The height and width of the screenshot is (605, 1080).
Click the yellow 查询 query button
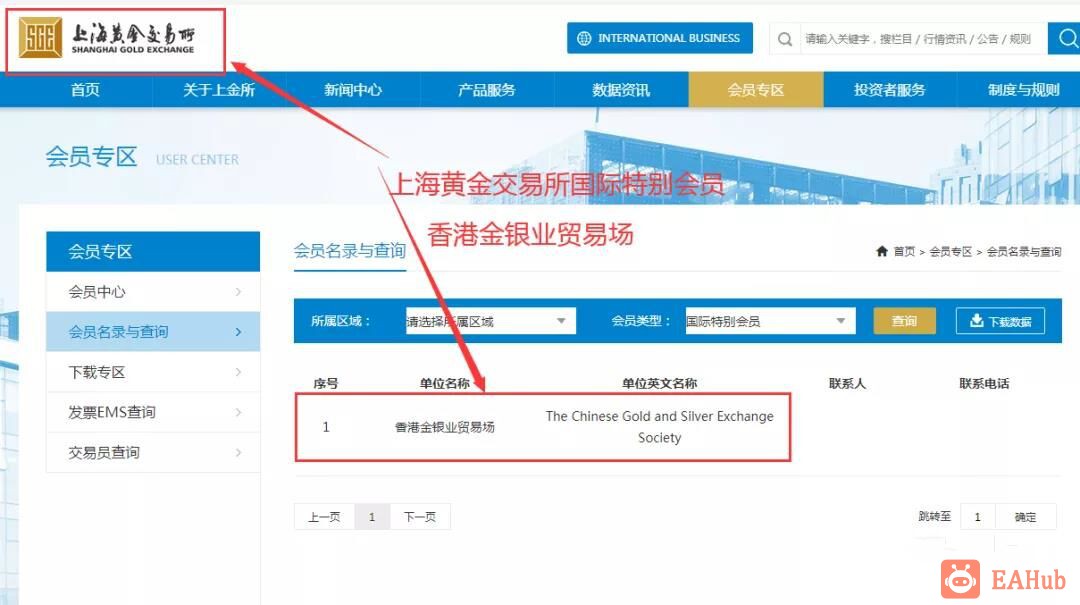[x=904, y=321]
